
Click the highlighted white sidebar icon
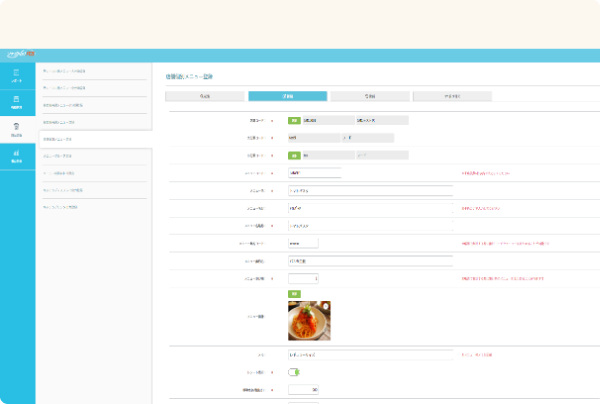(x=17, y=129)
